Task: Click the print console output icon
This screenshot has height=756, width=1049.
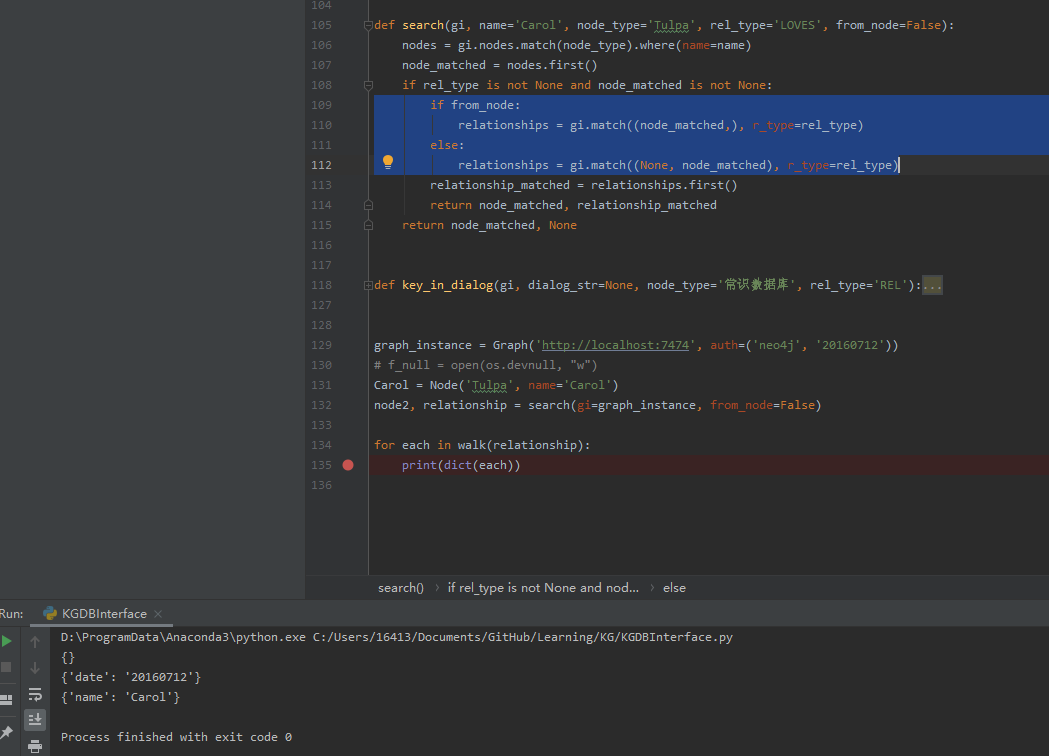Action: [x=35, y=745]
